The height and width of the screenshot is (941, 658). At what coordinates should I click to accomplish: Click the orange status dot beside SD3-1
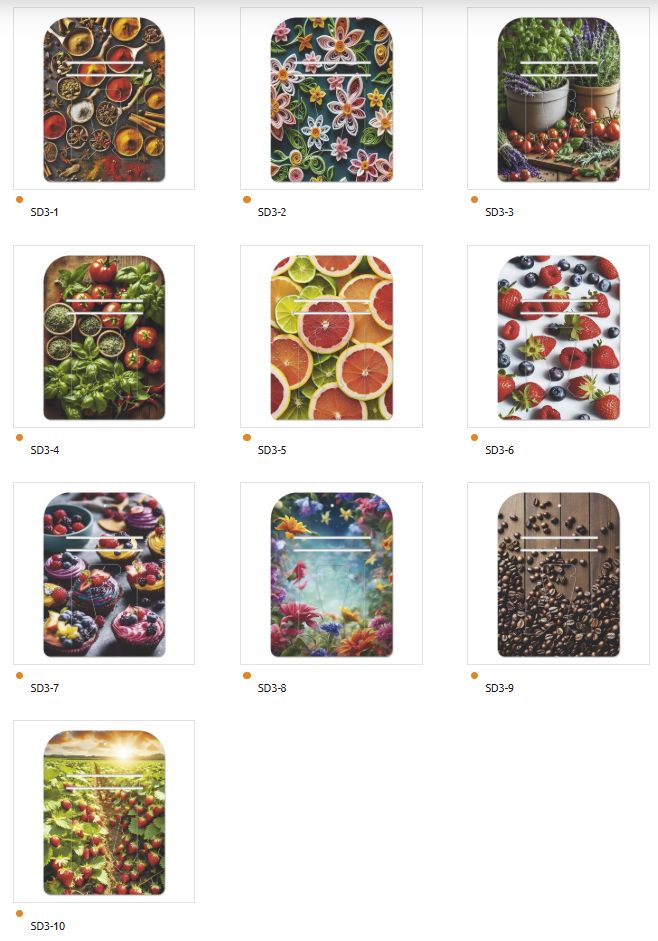click(x=19, y=199)
